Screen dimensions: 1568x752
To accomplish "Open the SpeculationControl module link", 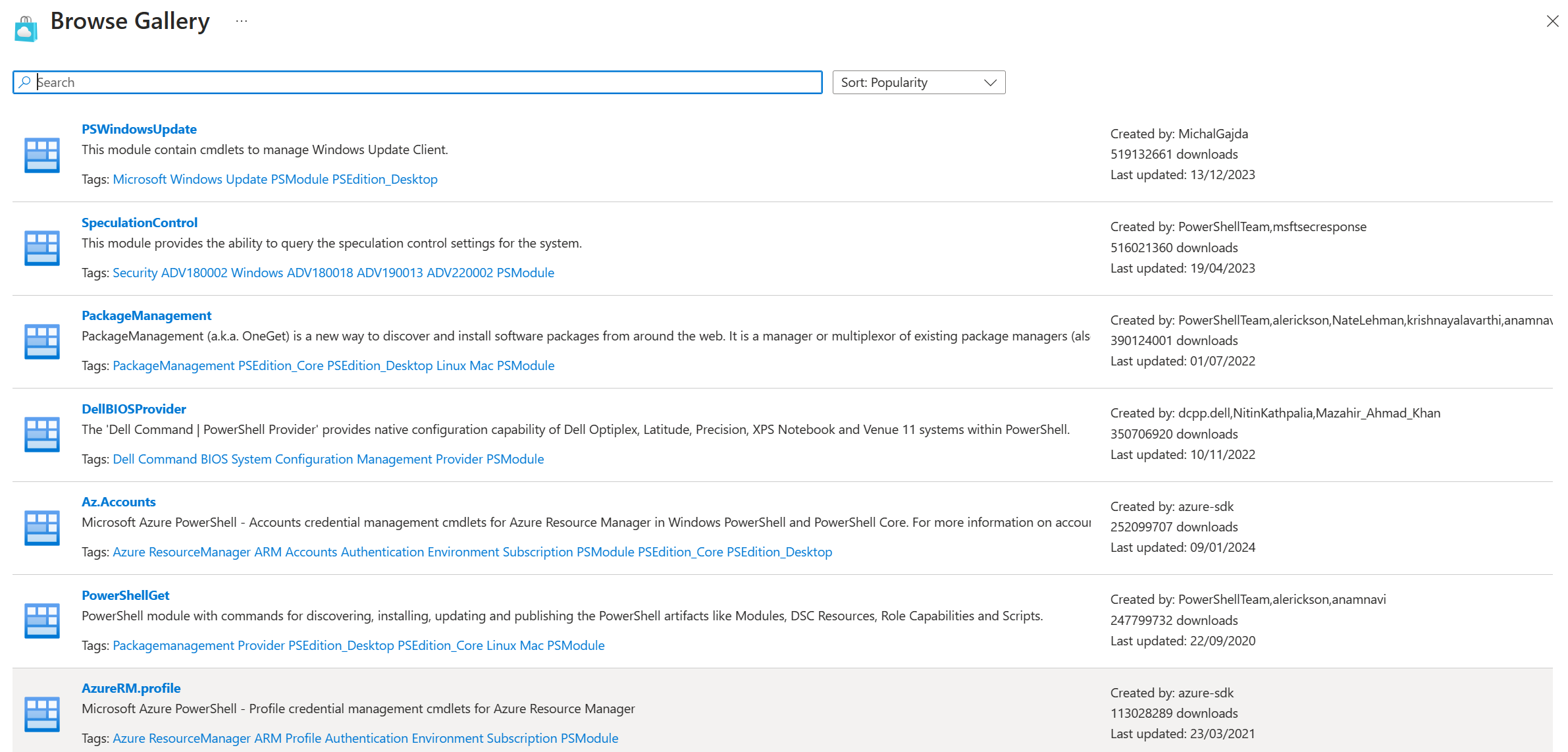I will coord(140,223).
